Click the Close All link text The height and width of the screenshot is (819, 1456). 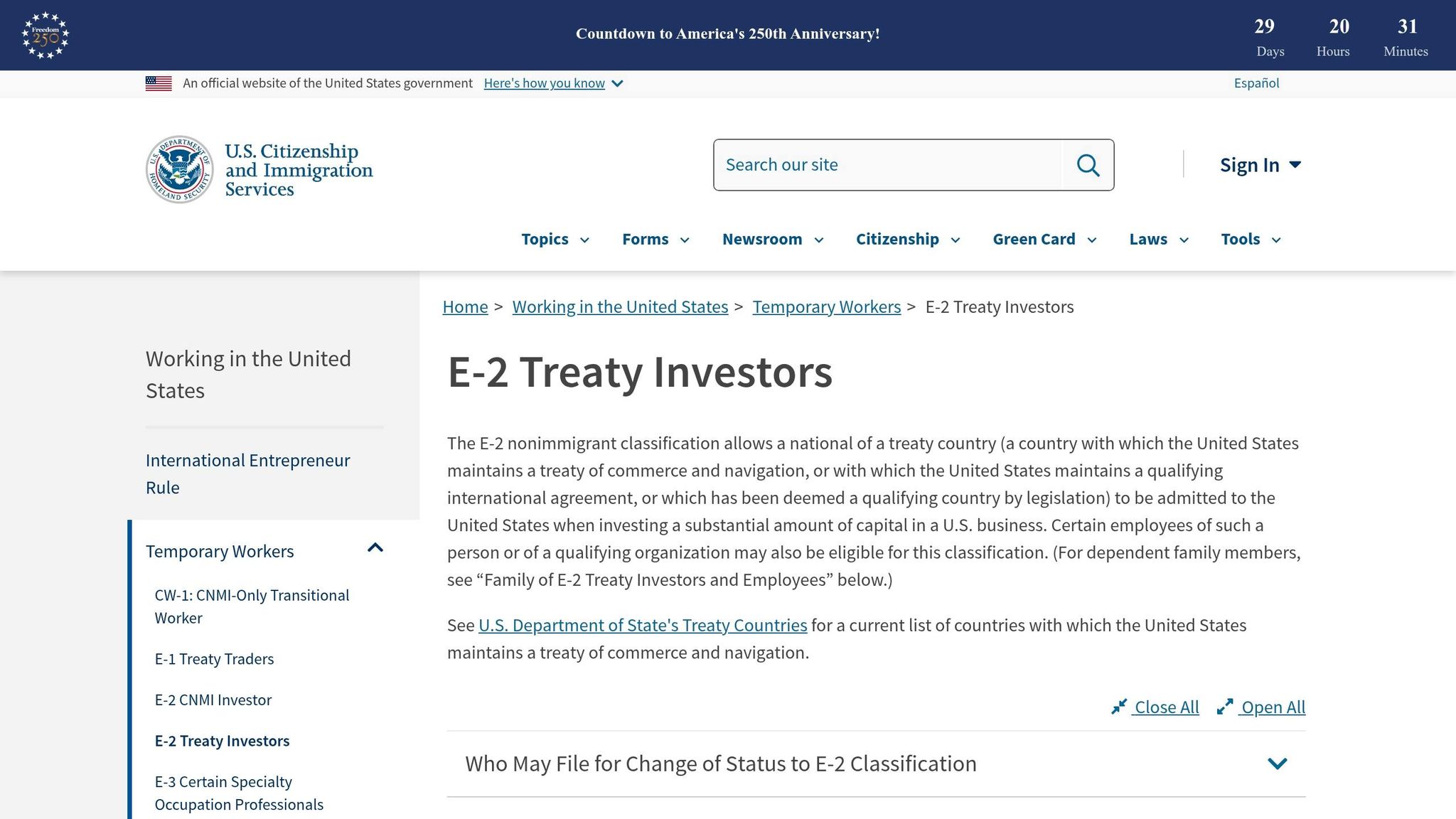click(1167, 707)
